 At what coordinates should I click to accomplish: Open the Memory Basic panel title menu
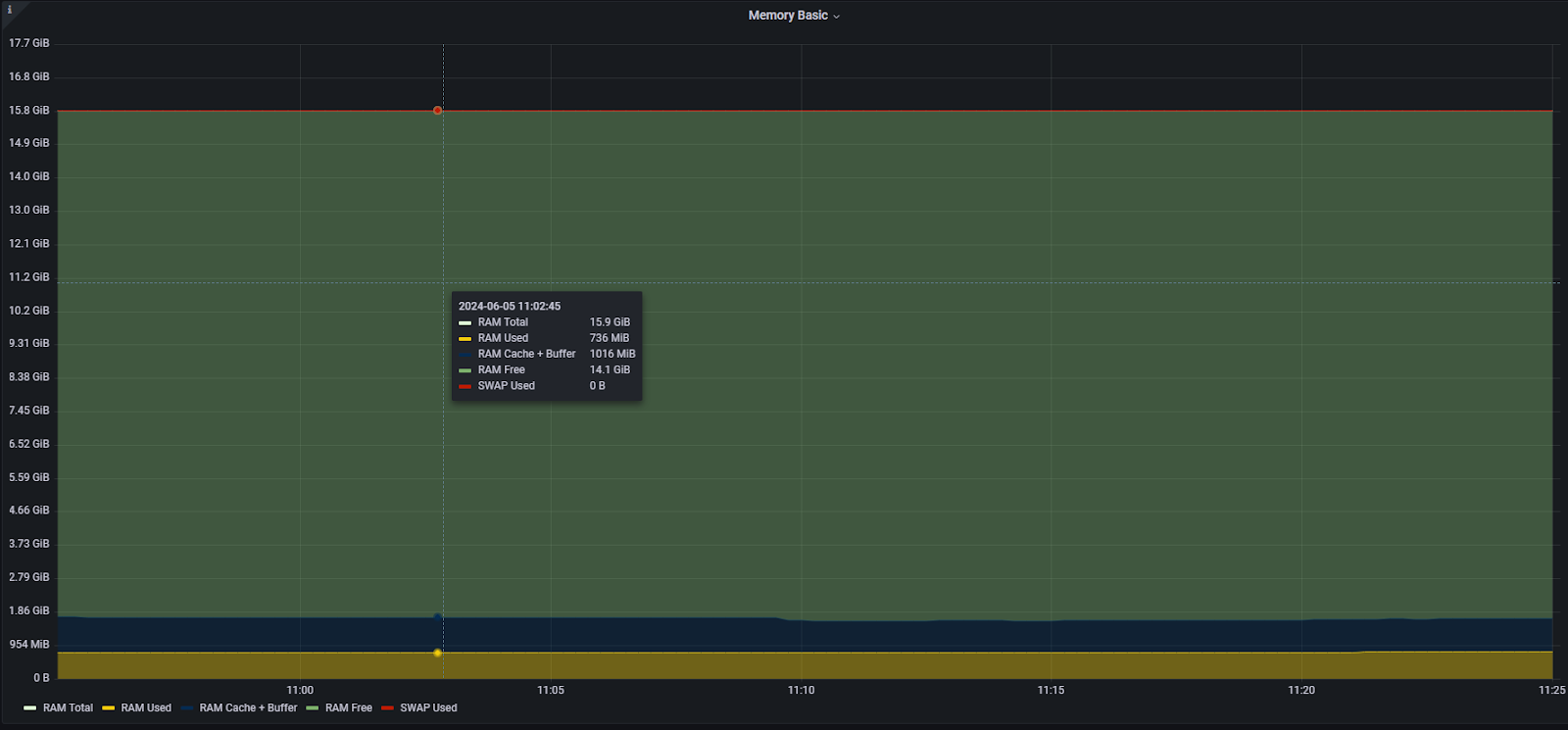point(788,16)
